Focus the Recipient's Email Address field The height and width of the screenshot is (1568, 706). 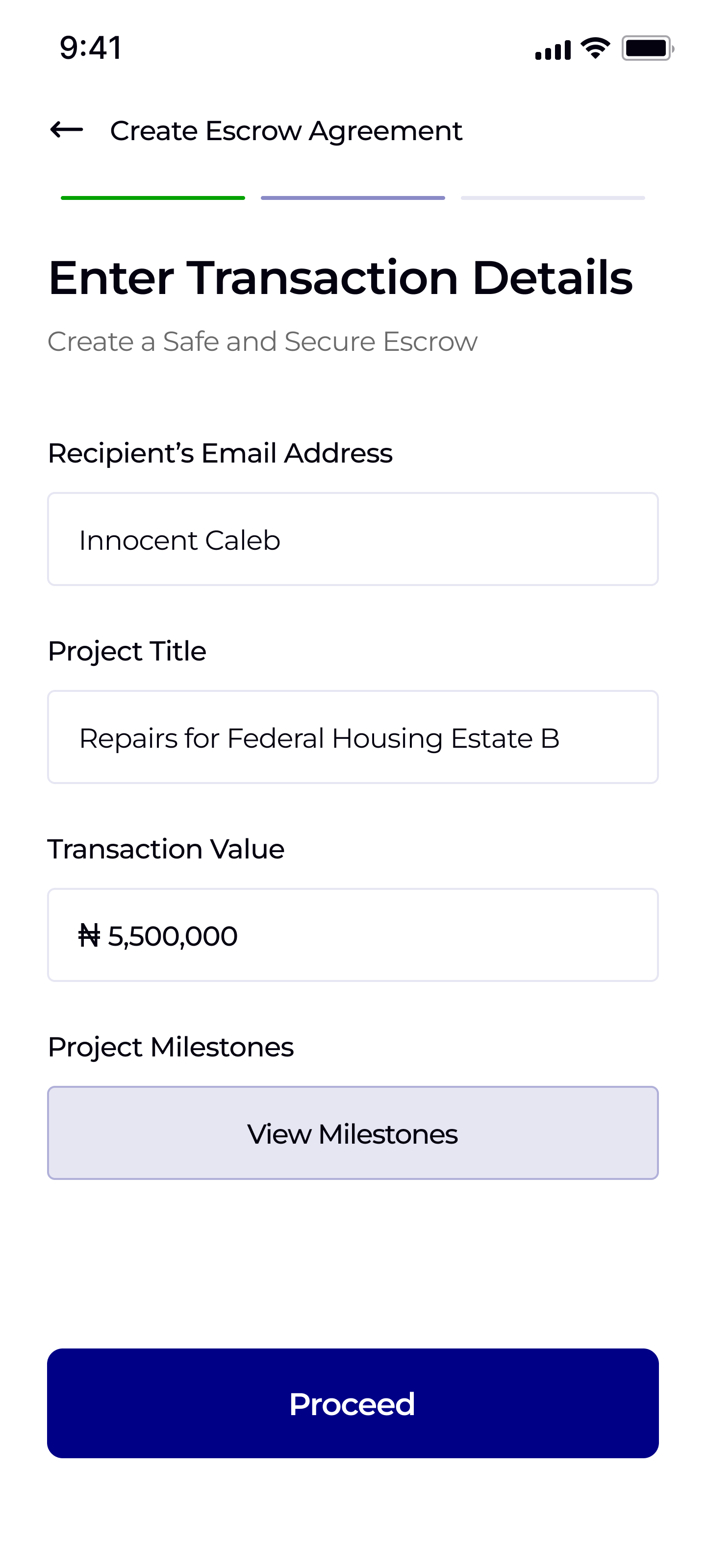pos(353,539)
